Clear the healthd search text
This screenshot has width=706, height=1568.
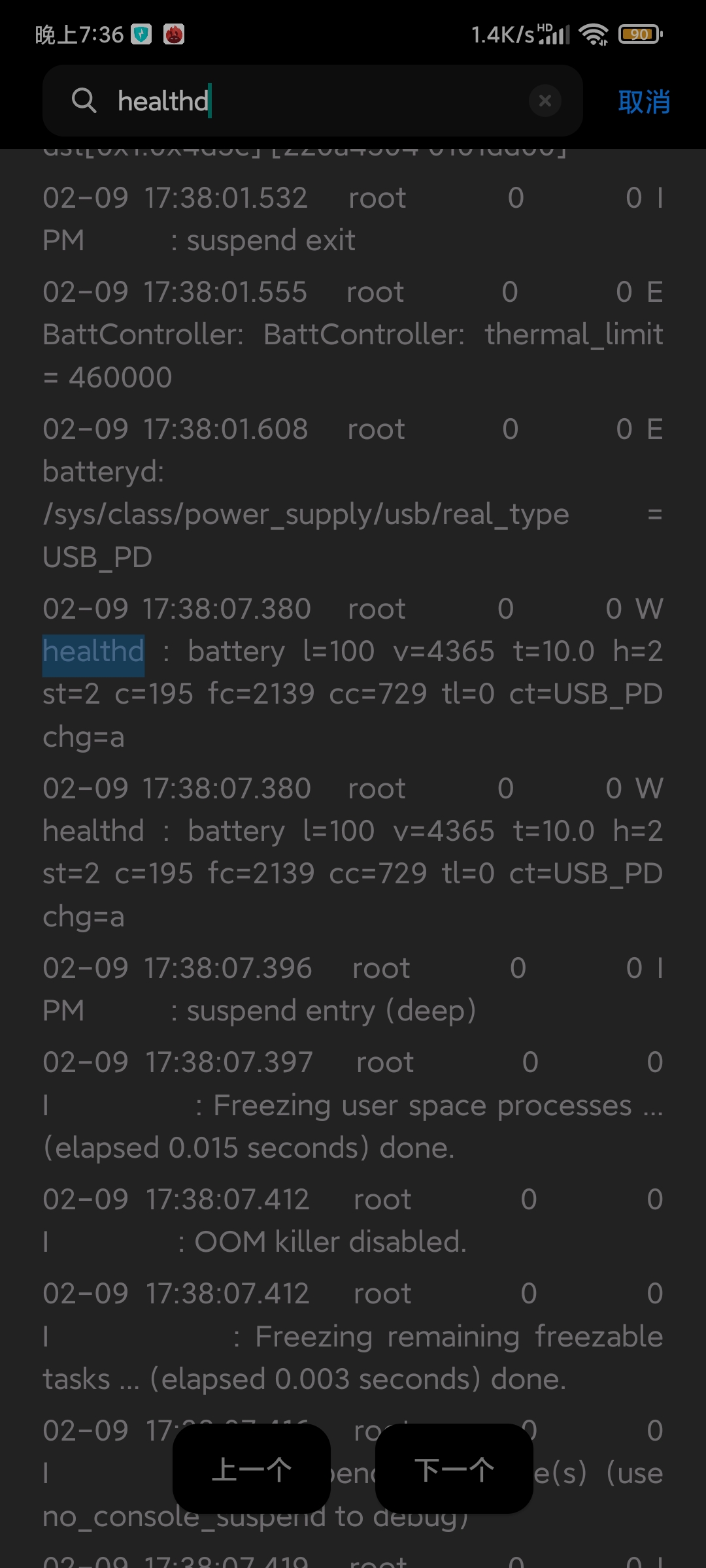point(545,101)
